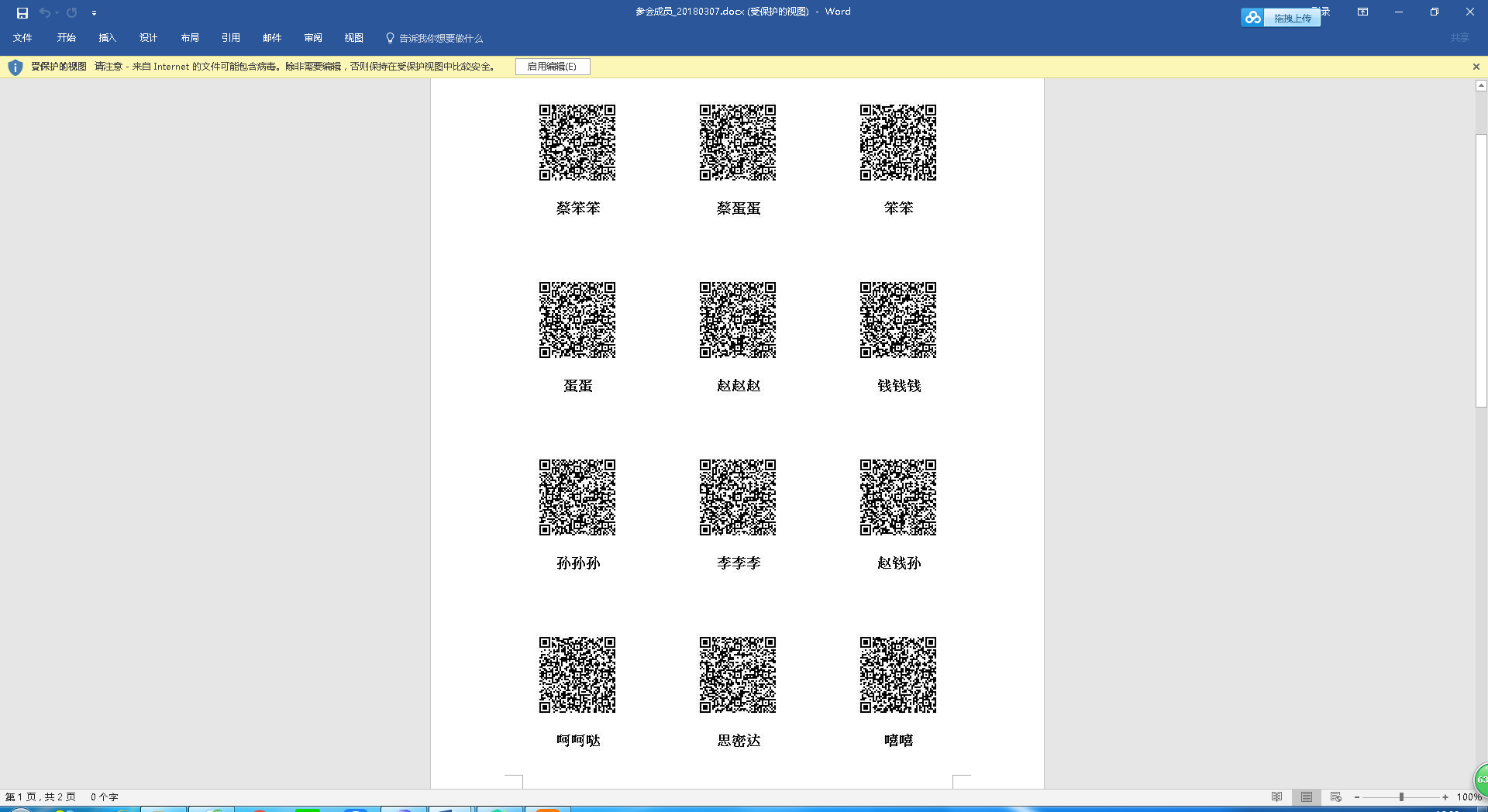Screen dimensions: 1488x812
Task: Switch to the 设计 ribbon tab
Action: [148, 38]
